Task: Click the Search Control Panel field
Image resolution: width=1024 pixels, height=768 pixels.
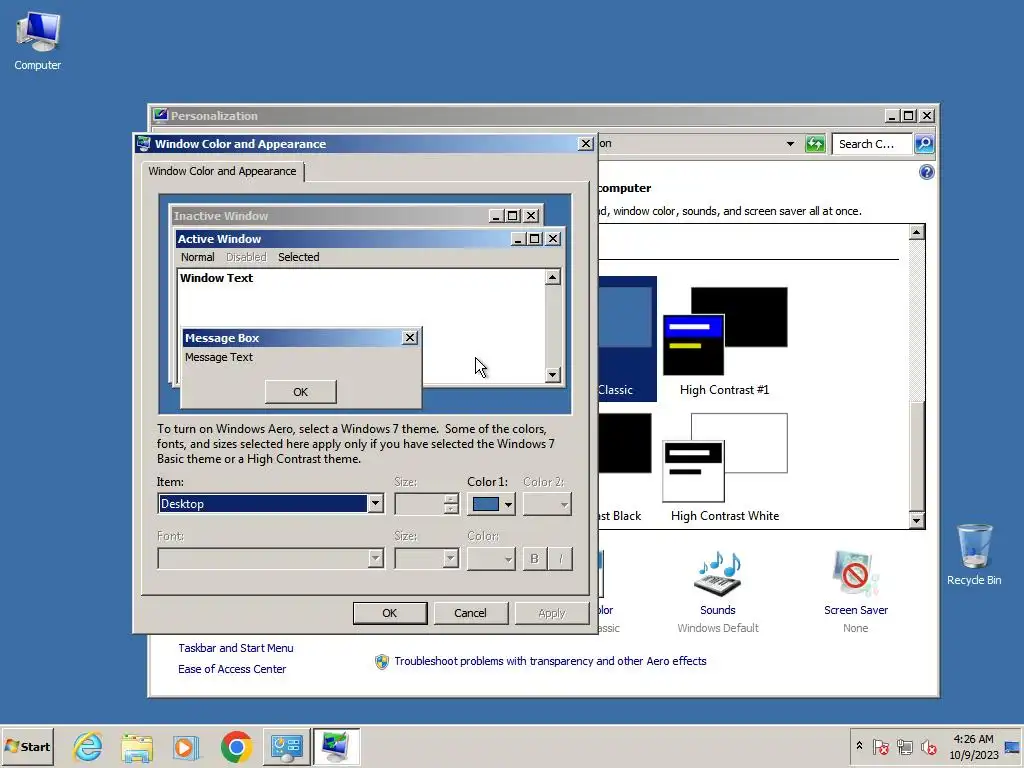Action: pos(872,144)
